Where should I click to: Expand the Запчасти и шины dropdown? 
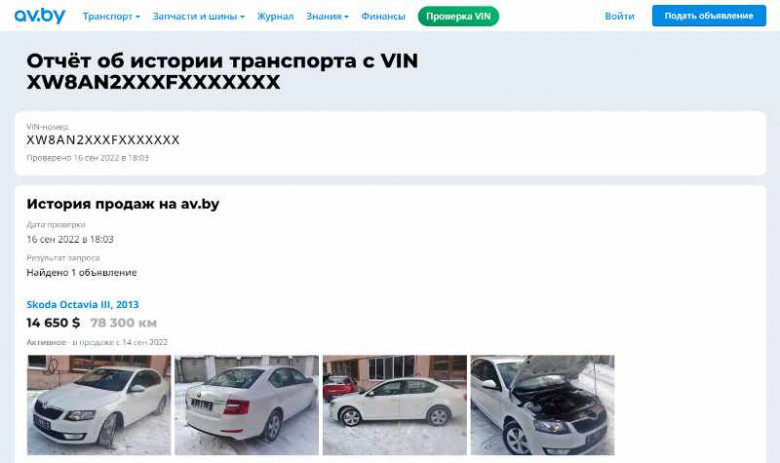(198, 16)
